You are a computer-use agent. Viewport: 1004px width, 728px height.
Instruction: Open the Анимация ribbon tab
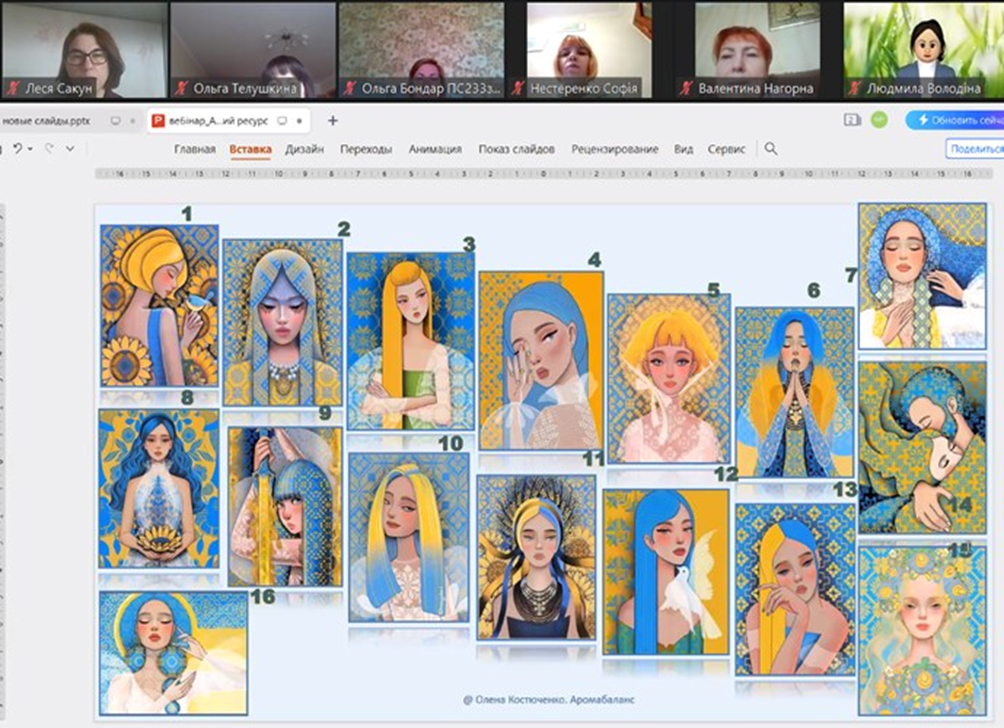pos(435,149)
